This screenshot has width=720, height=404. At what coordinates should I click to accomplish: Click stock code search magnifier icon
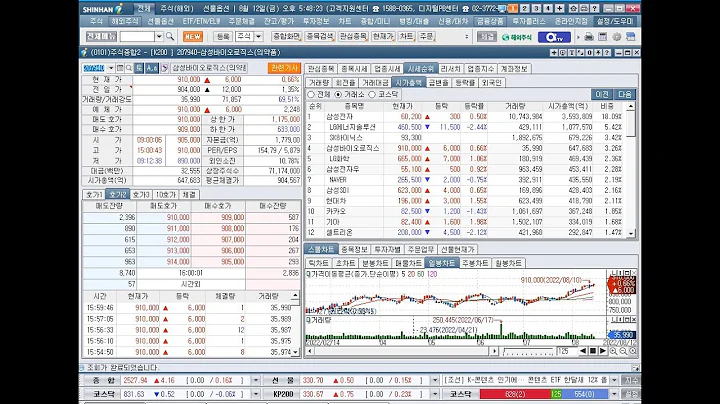[x=129, y=68]
